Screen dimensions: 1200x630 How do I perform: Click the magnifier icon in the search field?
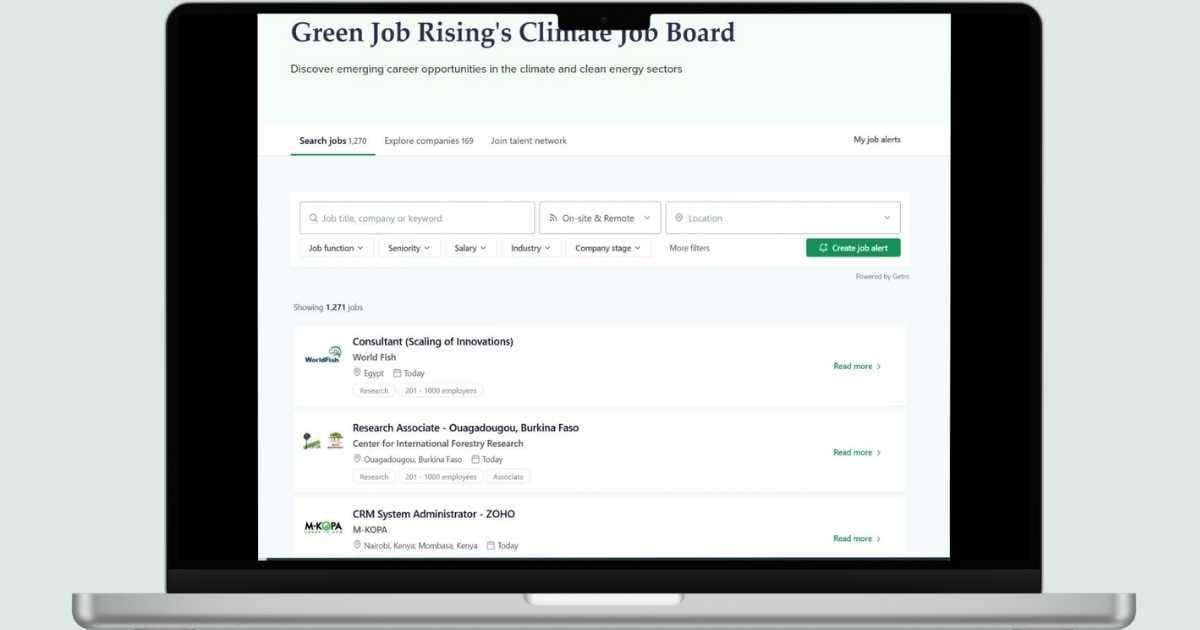(x=313, y=218)
